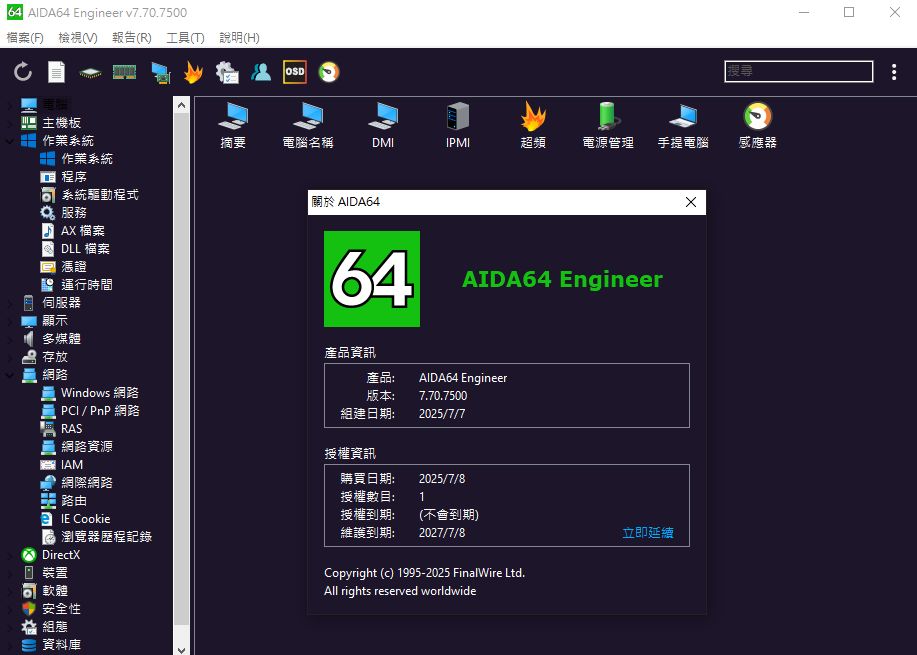Select the 安全性 shield icon in tree
This screenshot has width=917, height=655.
click(x=29, y=609)
